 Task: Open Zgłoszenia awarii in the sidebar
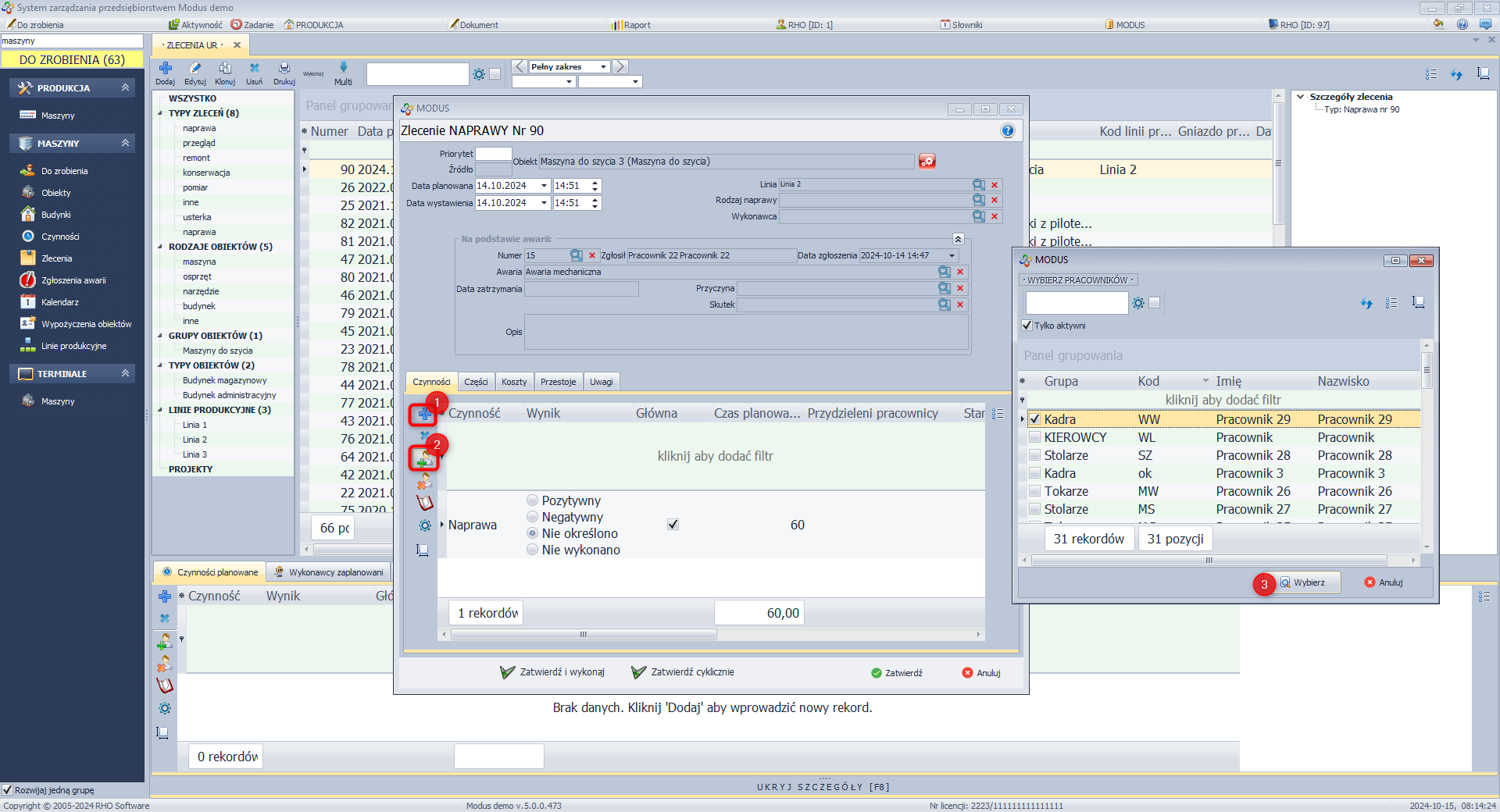[x=73, y=280]
